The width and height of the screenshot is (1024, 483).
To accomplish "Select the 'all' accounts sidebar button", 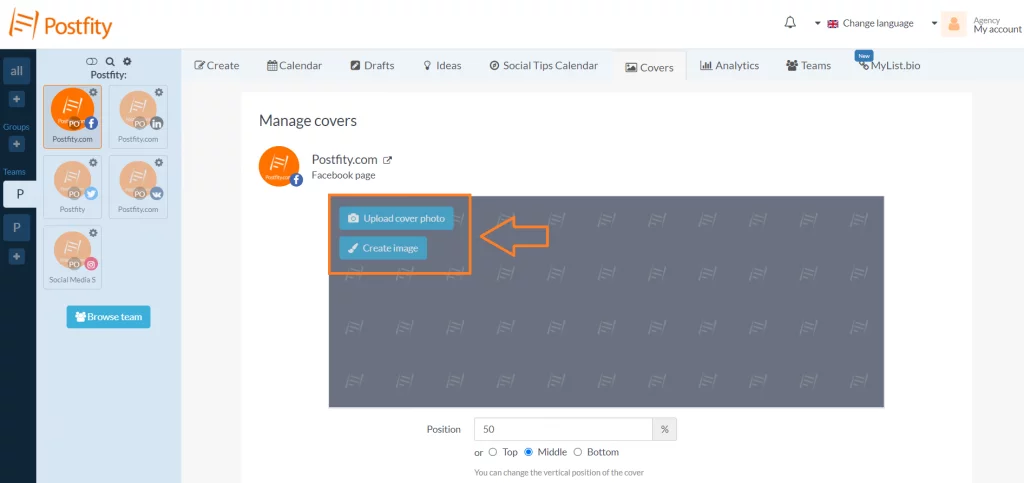I will (x=17, y=71).
